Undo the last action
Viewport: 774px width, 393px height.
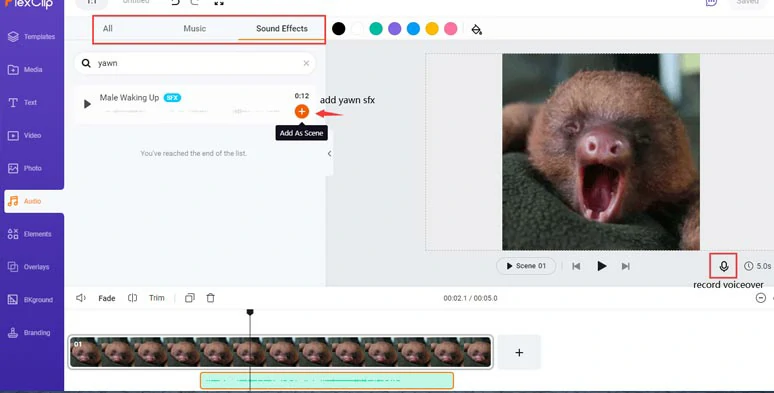click(x=175, y=2)
